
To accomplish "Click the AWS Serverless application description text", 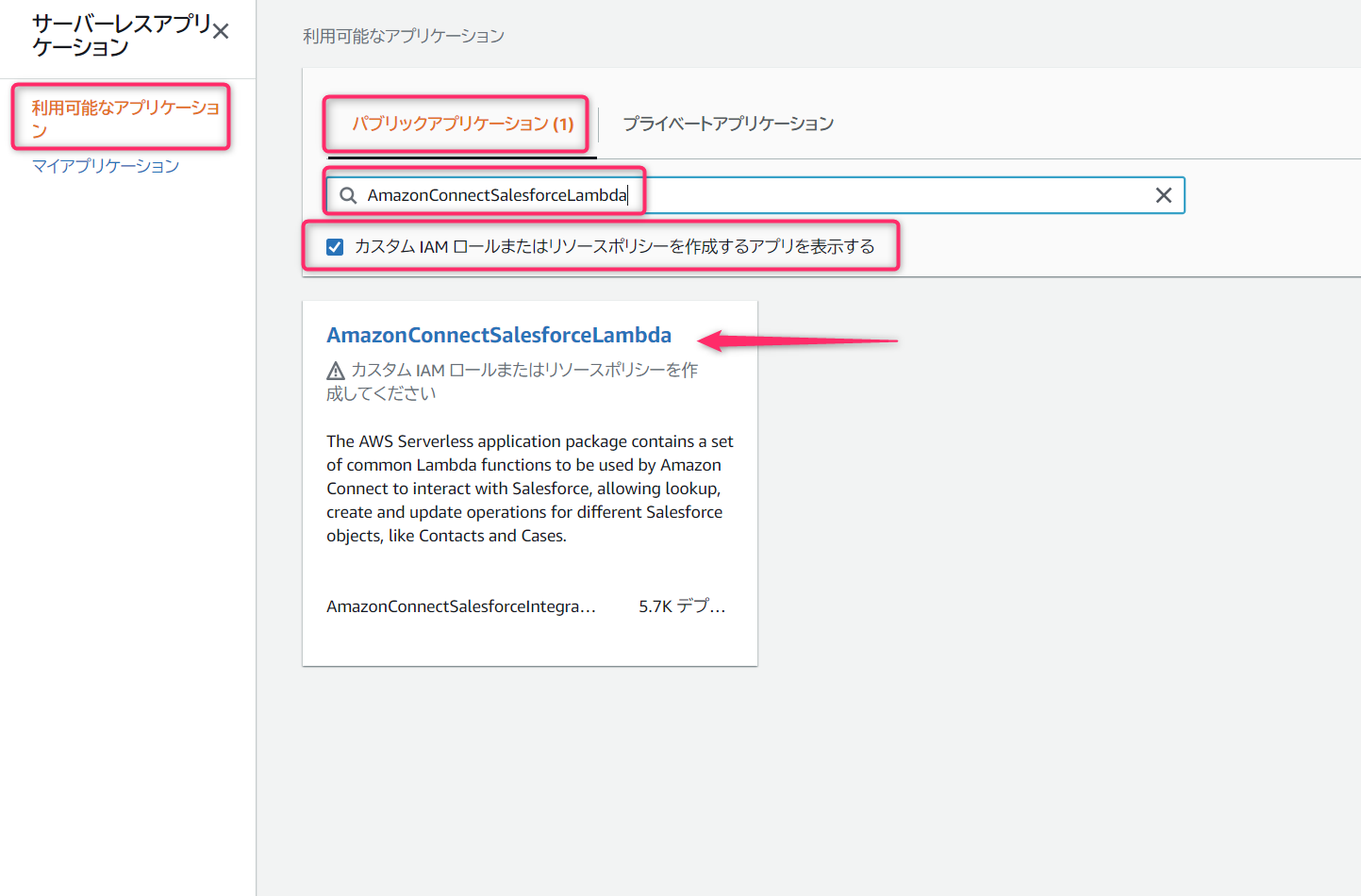I will [530, 489].
